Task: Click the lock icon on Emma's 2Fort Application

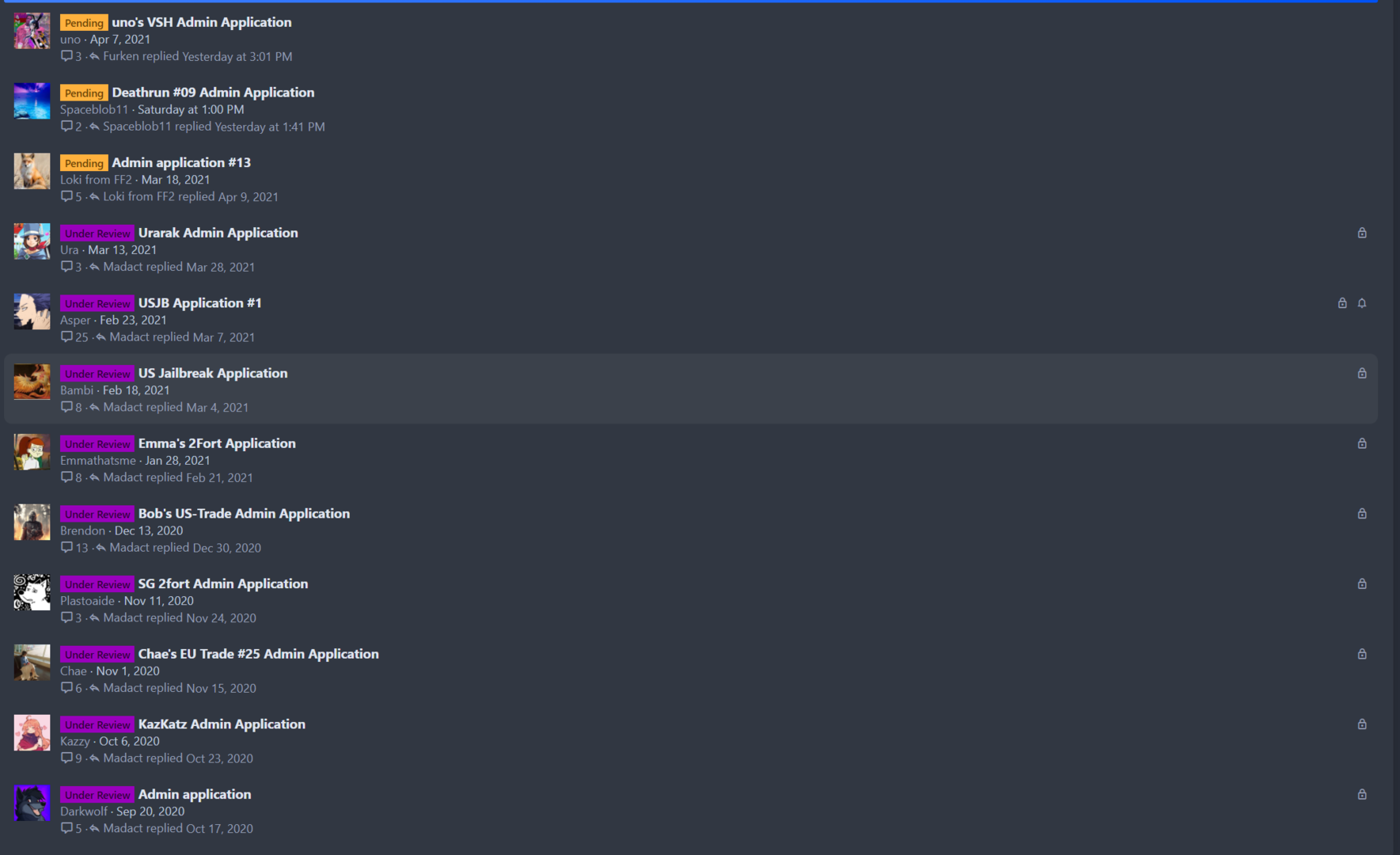Action: (x=1362, y=443)
